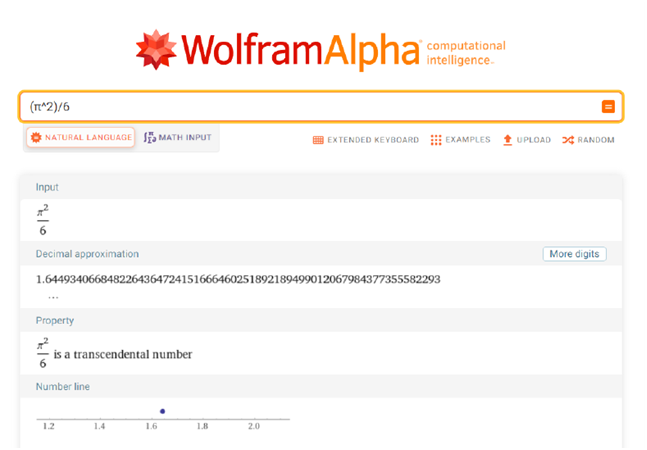This screenshot has width=647, height=450.
Task: Open the Examples link
Action: [468, 140]
